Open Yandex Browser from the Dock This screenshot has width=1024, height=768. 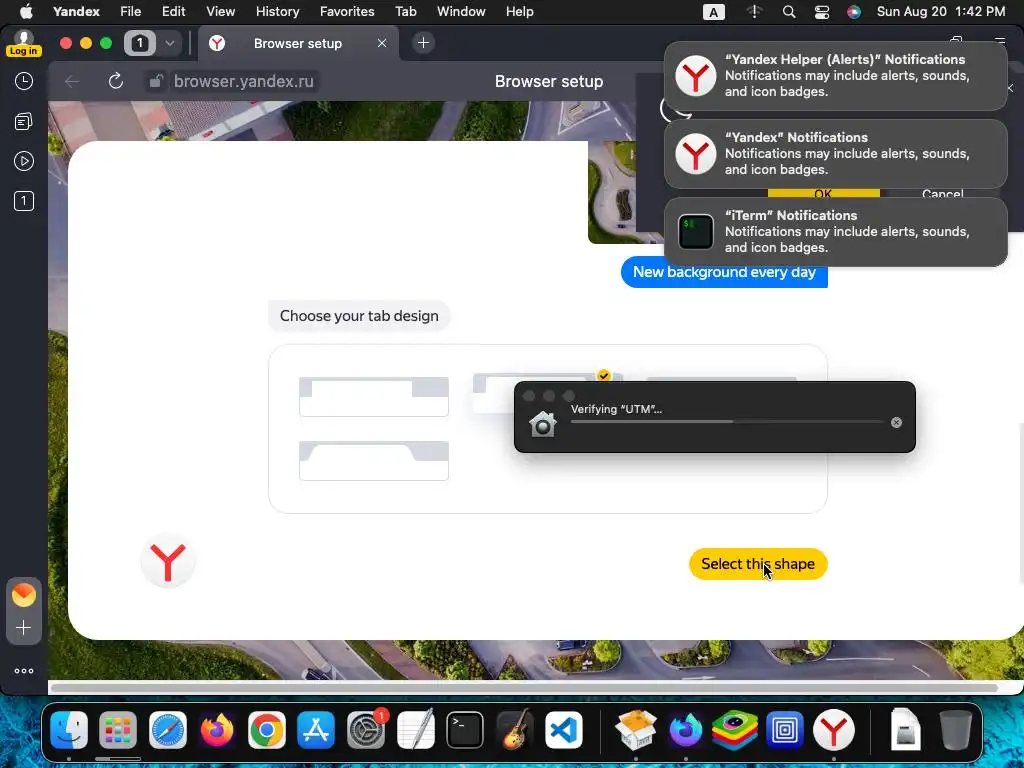click(x=834, y=729)
